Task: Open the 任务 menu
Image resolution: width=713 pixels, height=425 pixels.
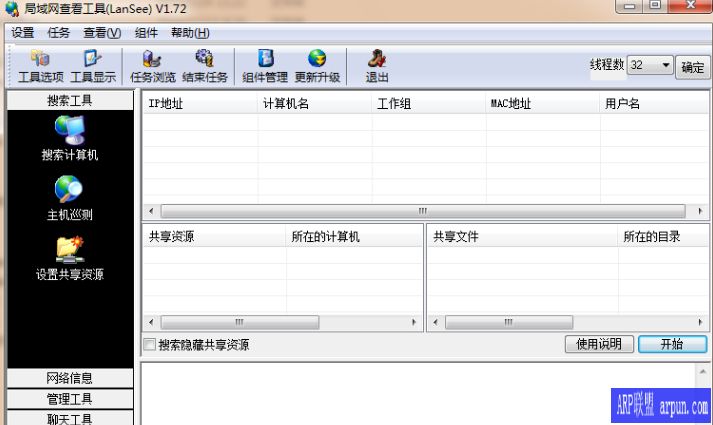Action: click(x=59, y=33)
